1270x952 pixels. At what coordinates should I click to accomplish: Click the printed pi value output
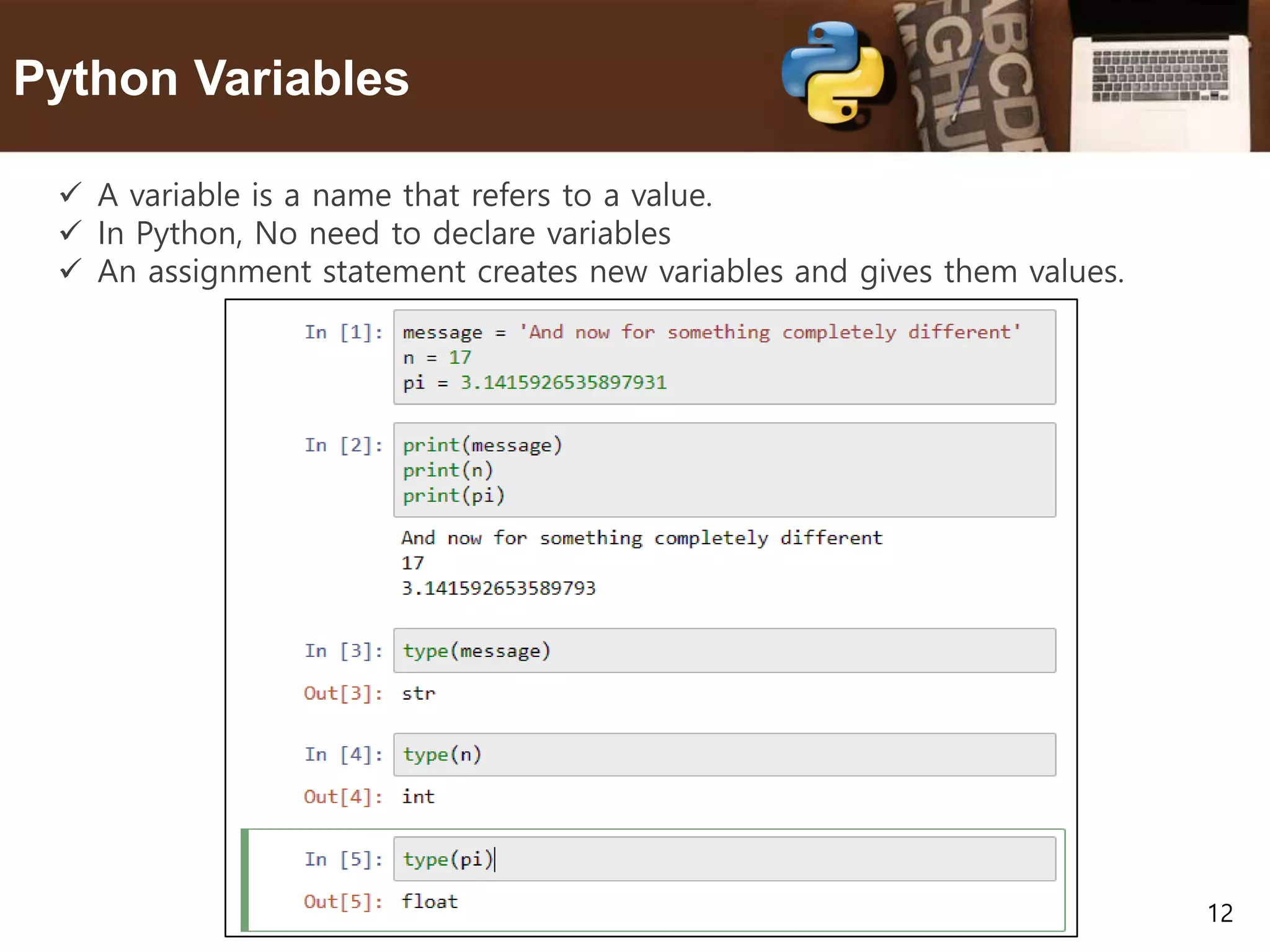498,588
